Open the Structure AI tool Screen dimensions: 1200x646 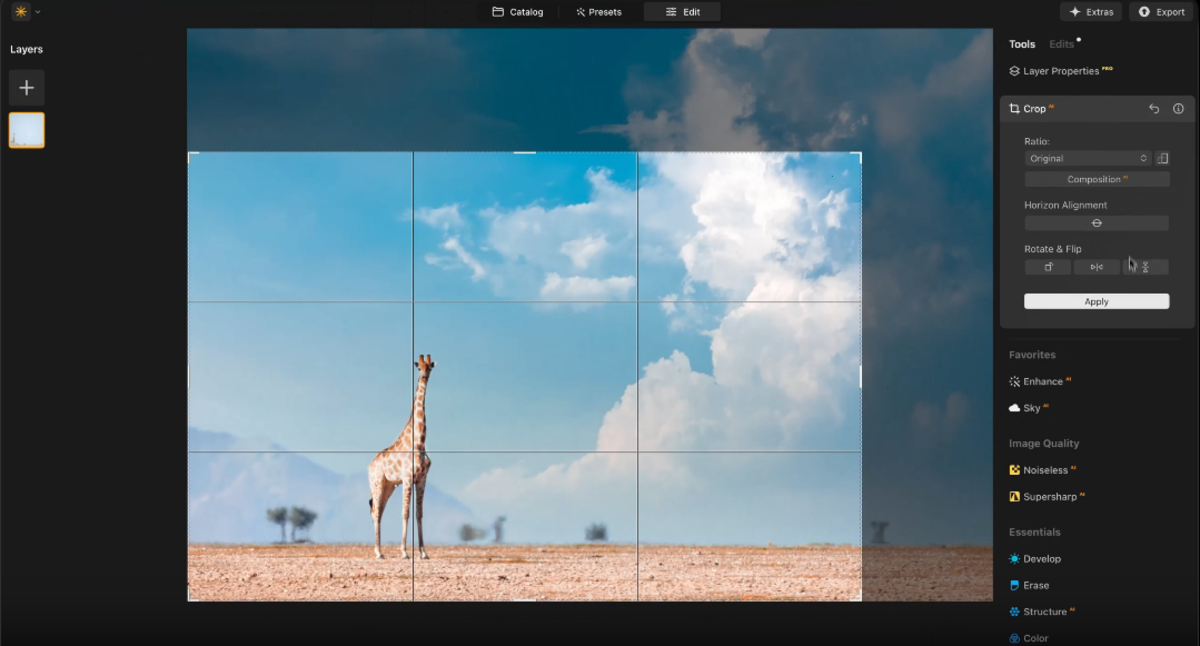click(x=1044, y=611)
